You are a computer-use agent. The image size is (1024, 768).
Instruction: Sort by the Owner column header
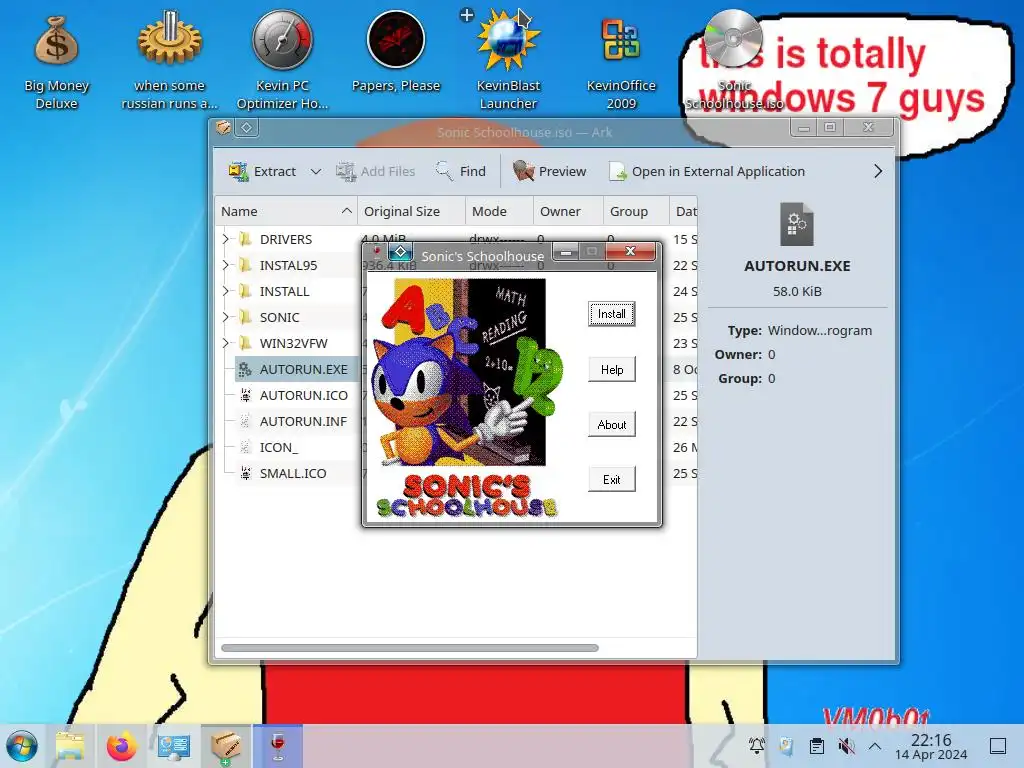pos(568,211)
